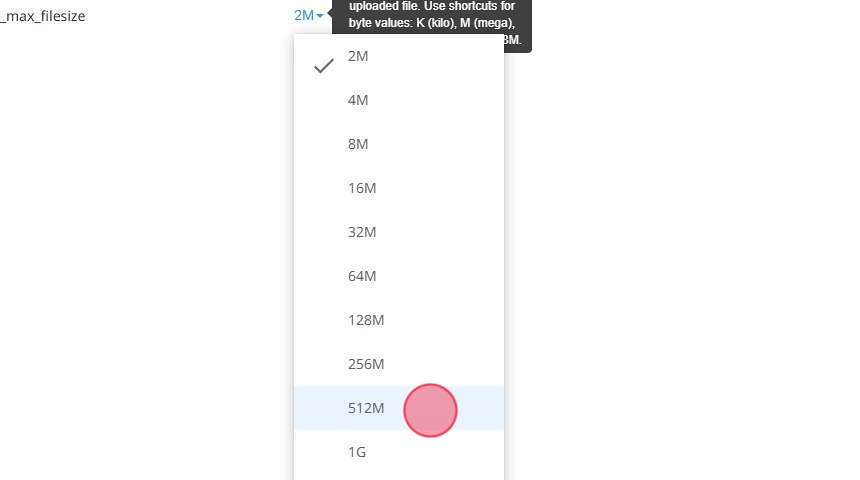Choose 4M from the dropdown list

(x=358, y=101)
